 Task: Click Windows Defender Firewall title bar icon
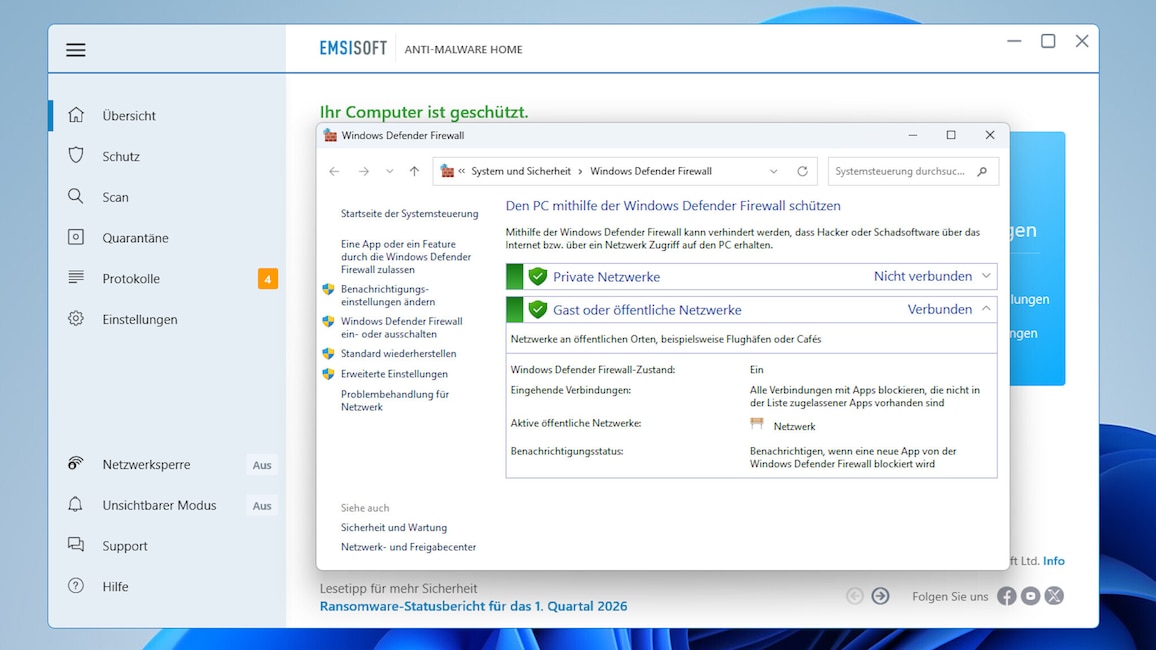(x=330, y=136)
